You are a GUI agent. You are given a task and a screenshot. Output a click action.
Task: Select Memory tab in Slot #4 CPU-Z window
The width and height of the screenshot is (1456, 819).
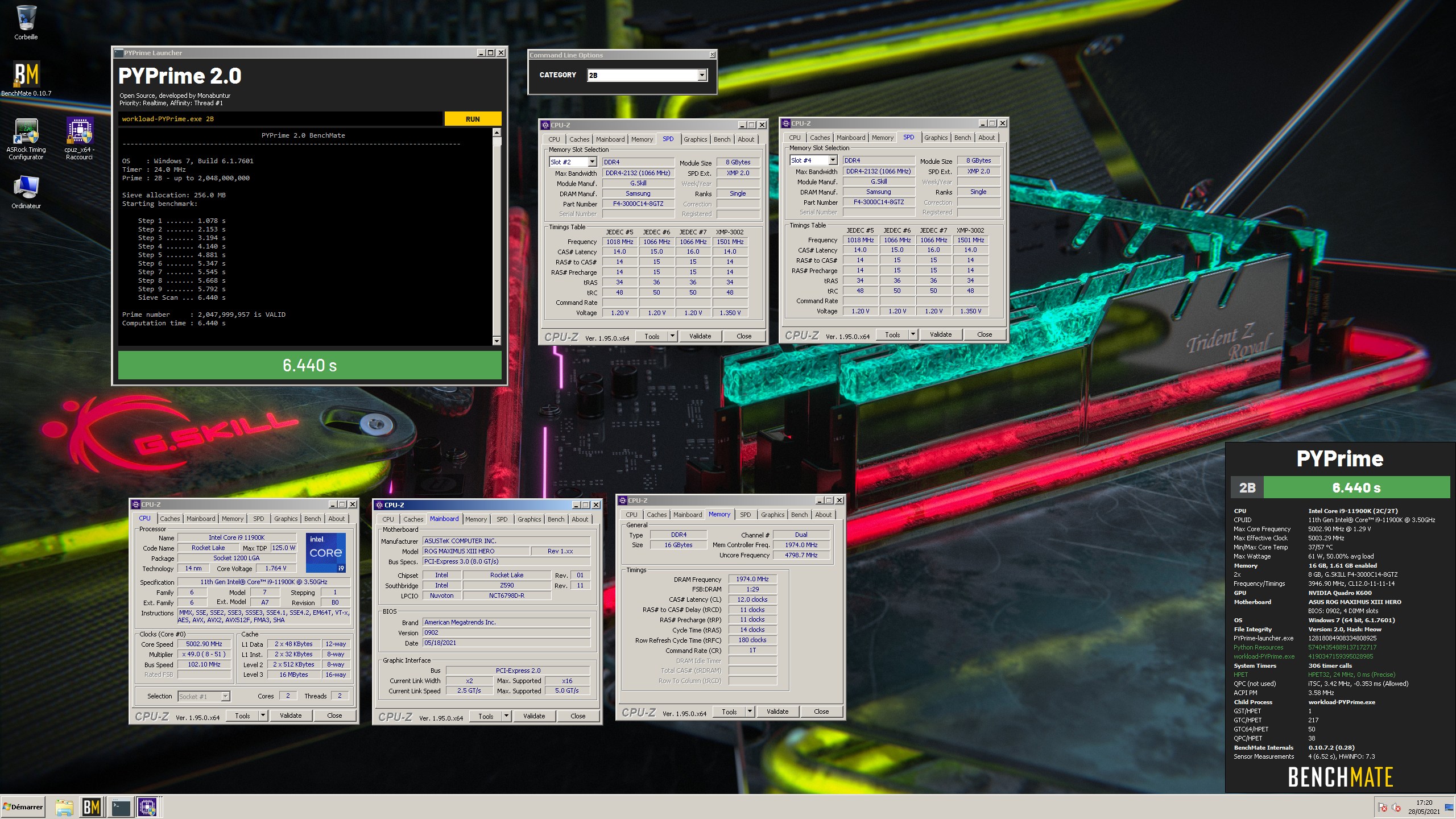click(882, 138)
